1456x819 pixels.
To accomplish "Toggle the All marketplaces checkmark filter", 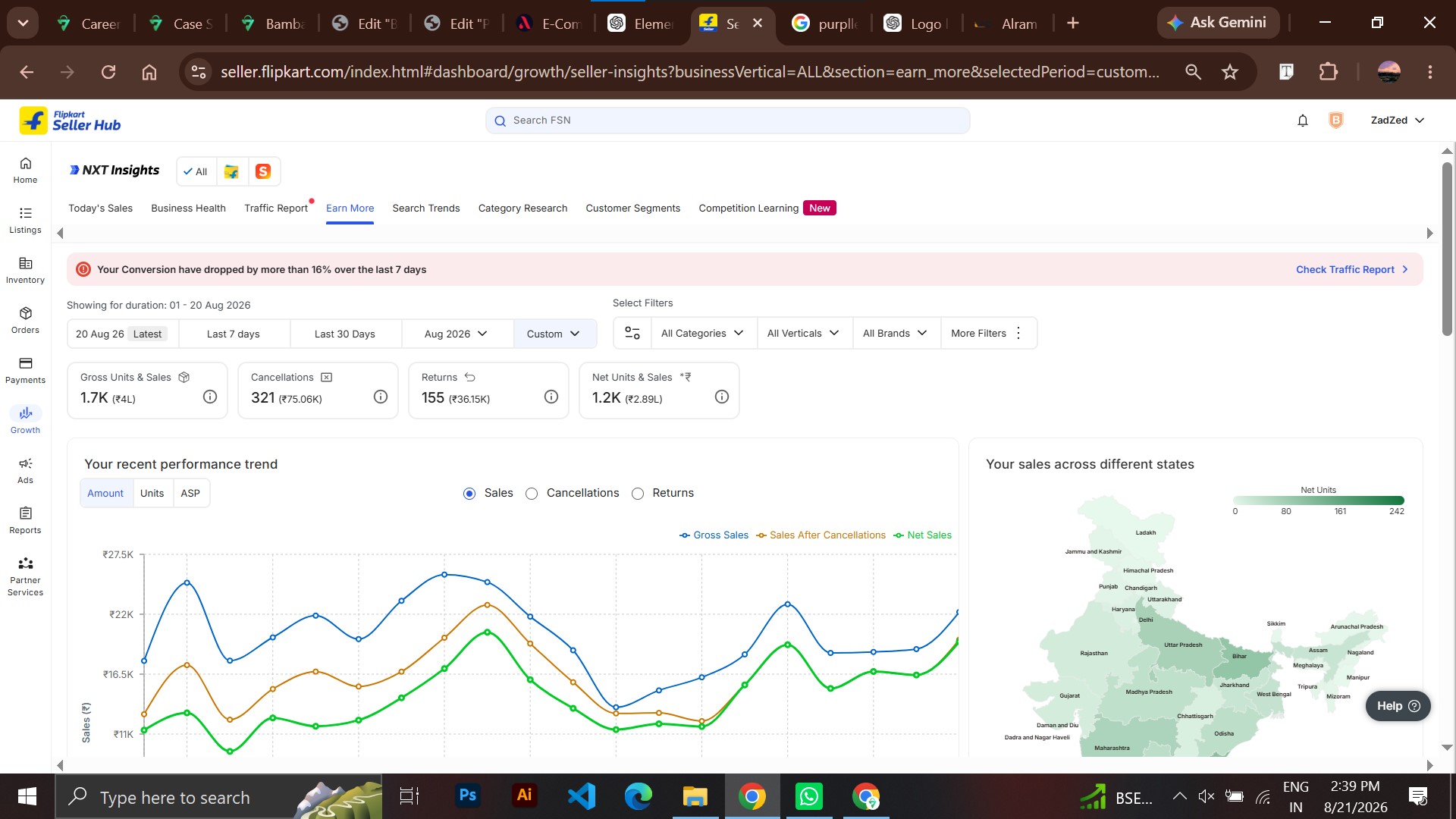I will (196, 171).
